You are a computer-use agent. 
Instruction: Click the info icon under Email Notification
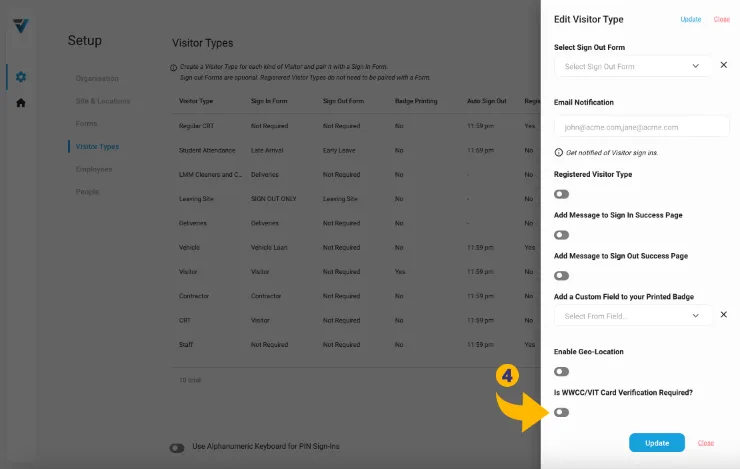558,153
